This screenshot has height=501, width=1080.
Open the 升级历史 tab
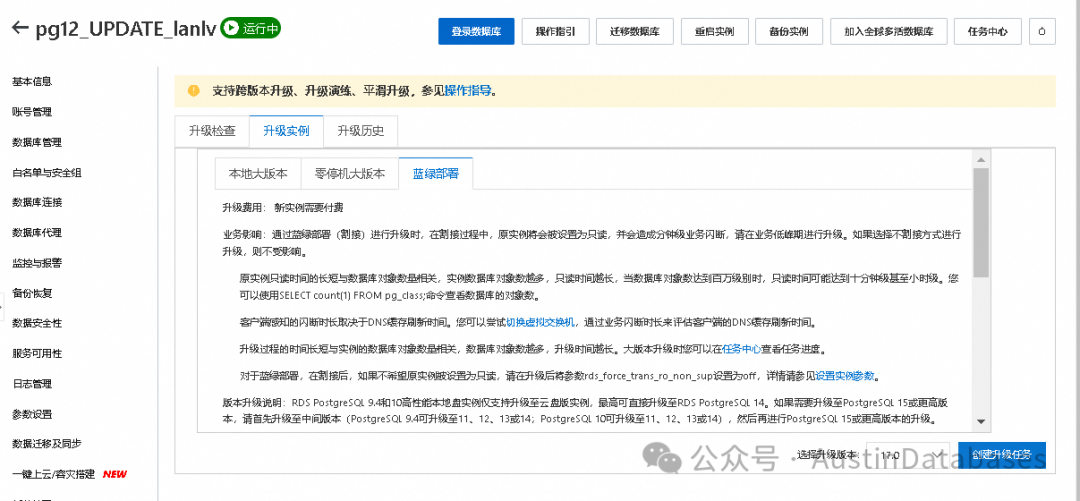pyautogui.click(x=360, y=131)
